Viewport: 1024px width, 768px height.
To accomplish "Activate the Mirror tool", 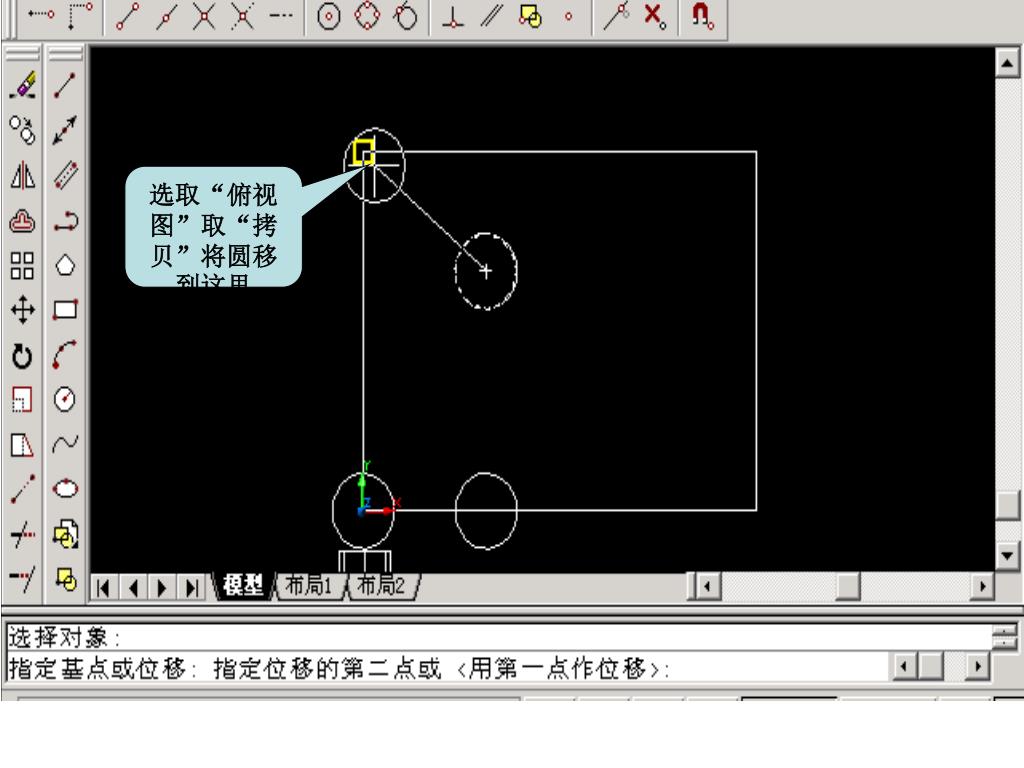I will pos(23,175).
